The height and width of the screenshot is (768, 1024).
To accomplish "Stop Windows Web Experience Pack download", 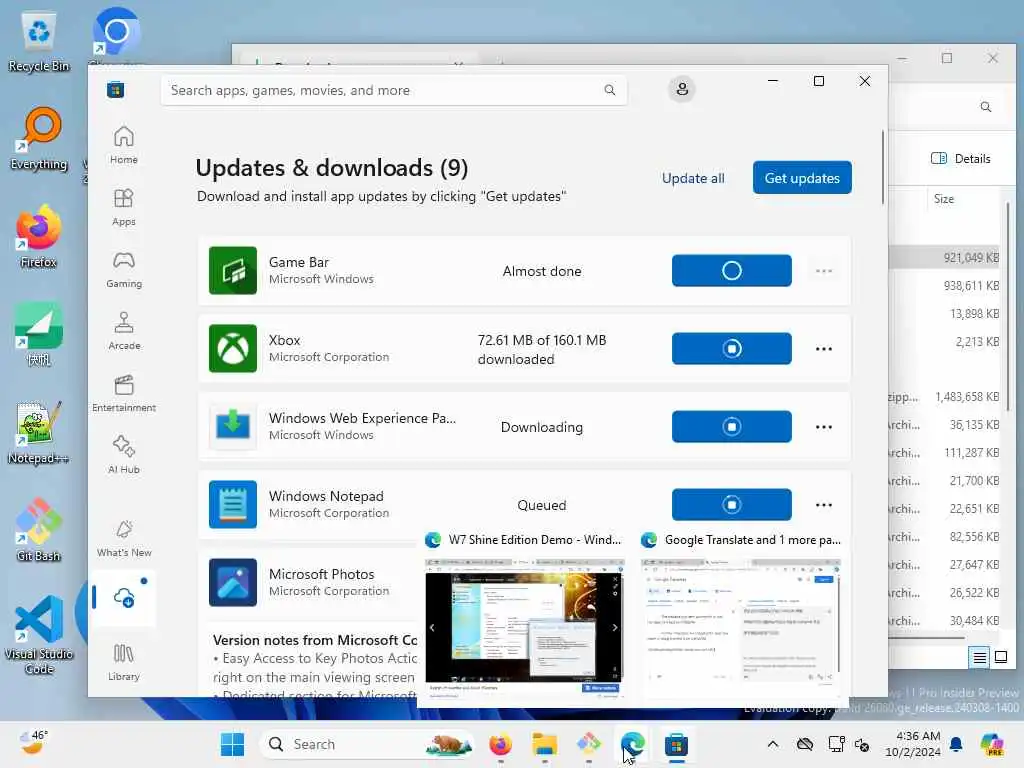I will click(731, 426).
